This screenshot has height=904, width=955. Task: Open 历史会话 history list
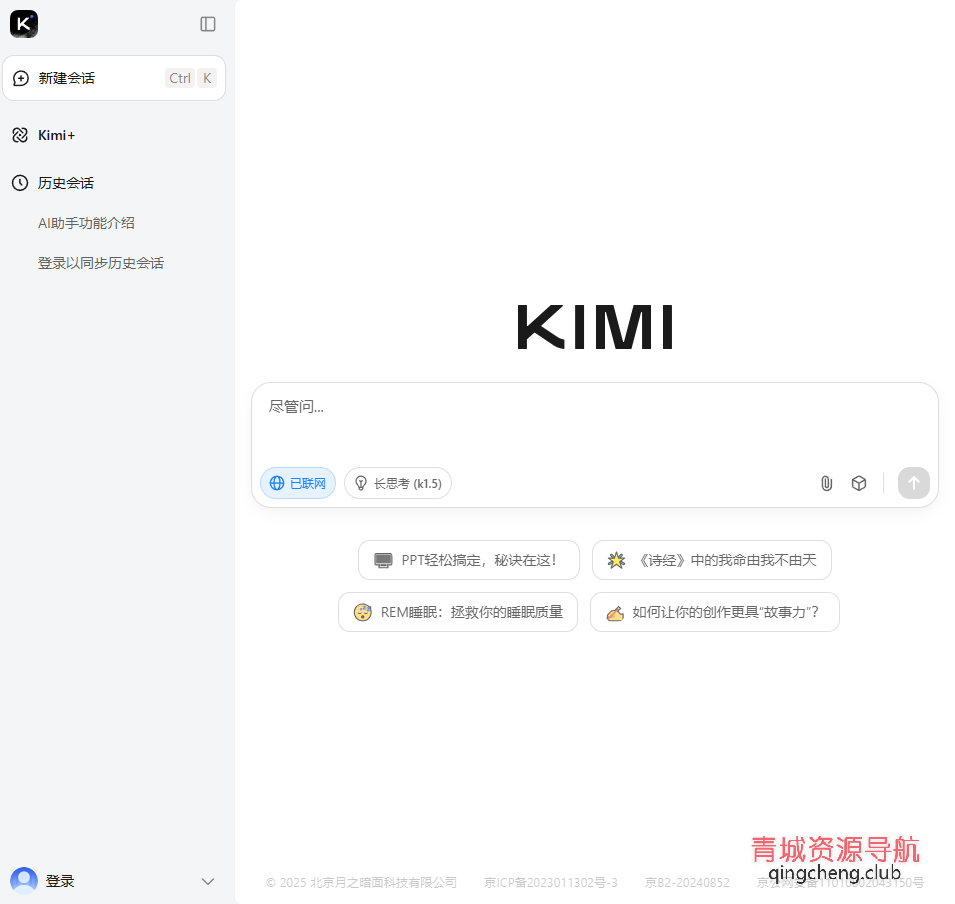tap(64, 182)
